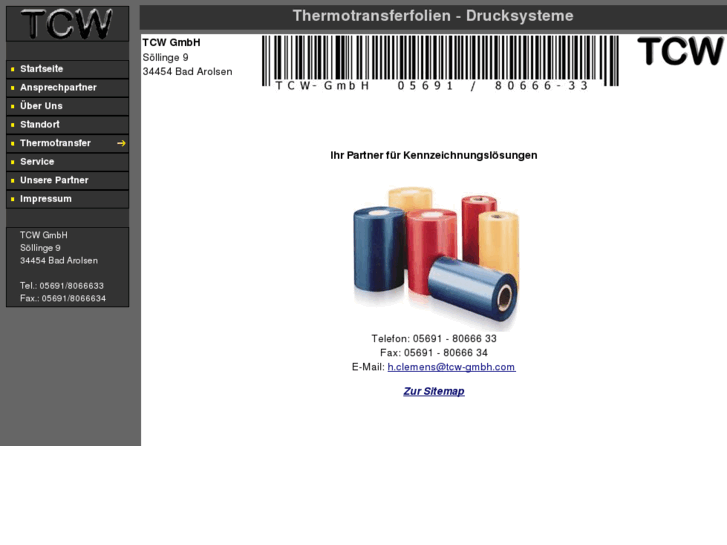
Task: Click the Telefon: 05691 - 80666 33 line
Action: point(434,339)
